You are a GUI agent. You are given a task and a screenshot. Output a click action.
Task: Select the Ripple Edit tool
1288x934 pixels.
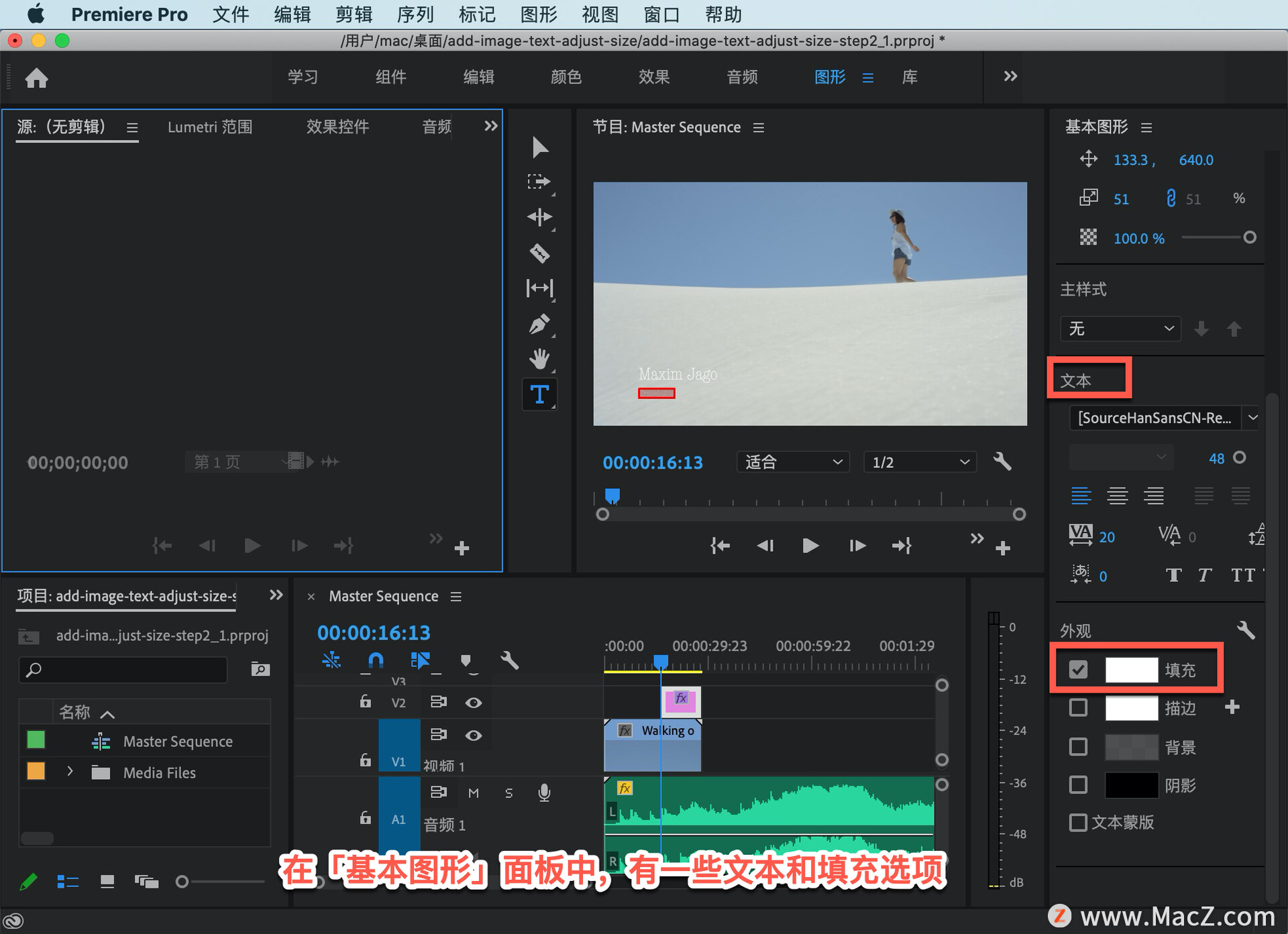coord(539,217)
